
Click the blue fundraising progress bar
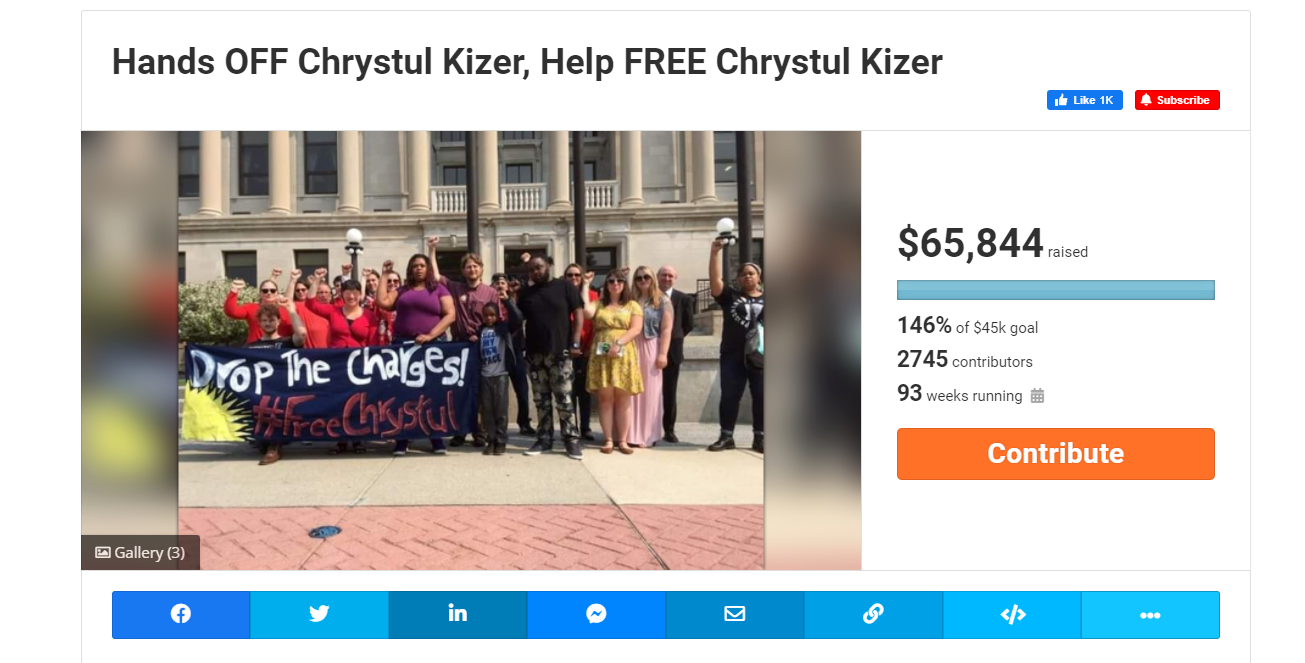coord(1056,290)
